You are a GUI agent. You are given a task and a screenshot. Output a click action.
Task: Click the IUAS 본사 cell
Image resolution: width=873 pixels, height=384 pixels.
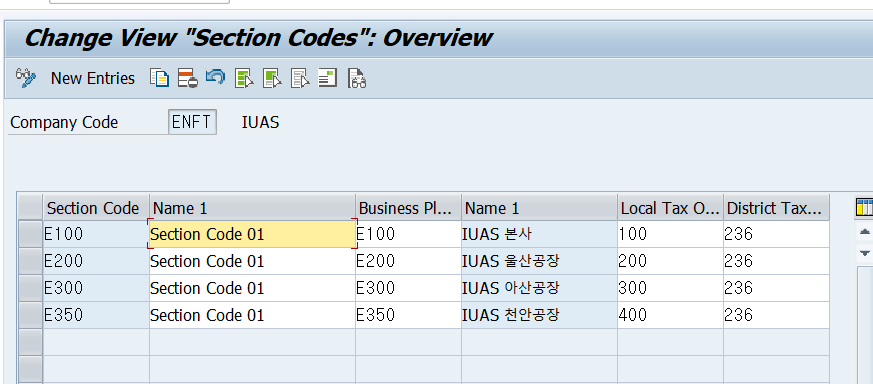tap(540, 234)
